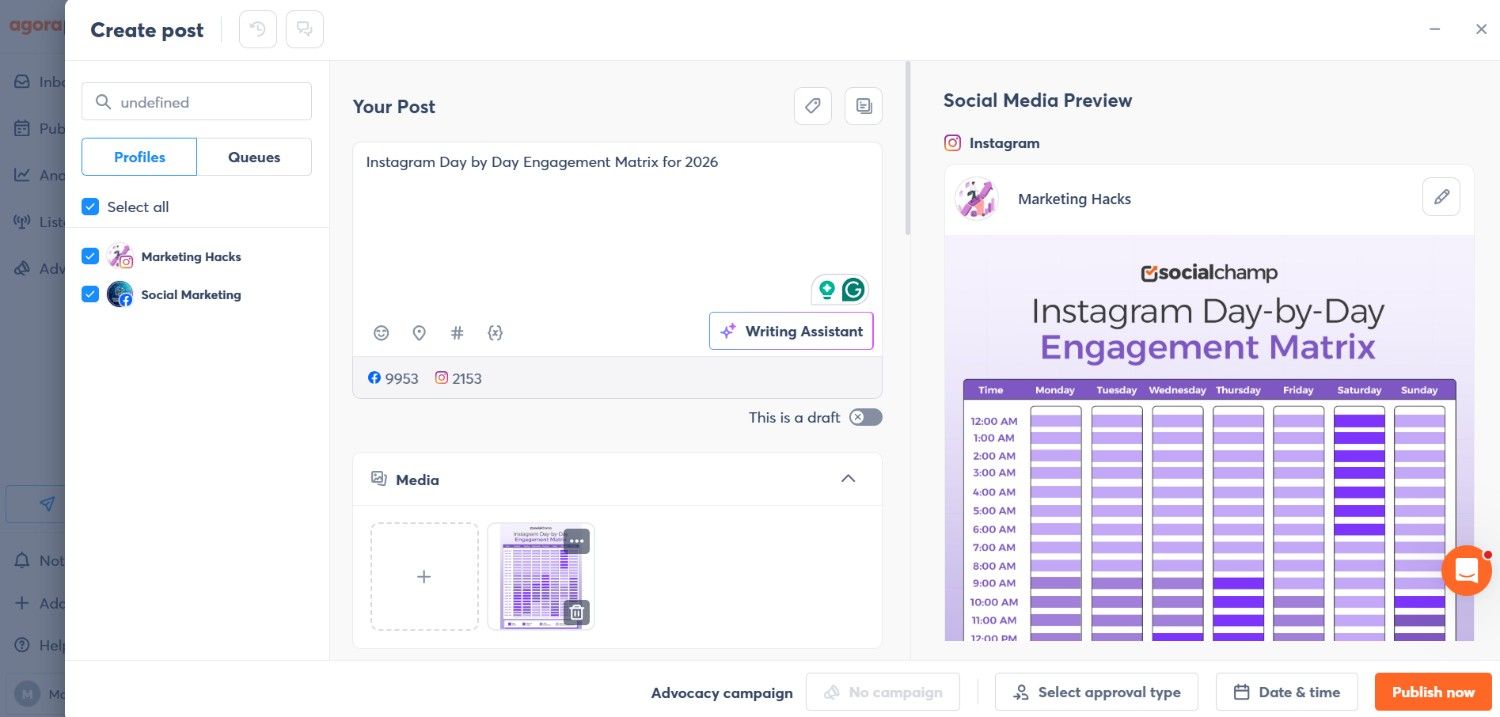Viewport: 1500px width, 717px height.
Task: Switch to the Queues tab
Action: (254, 157)
